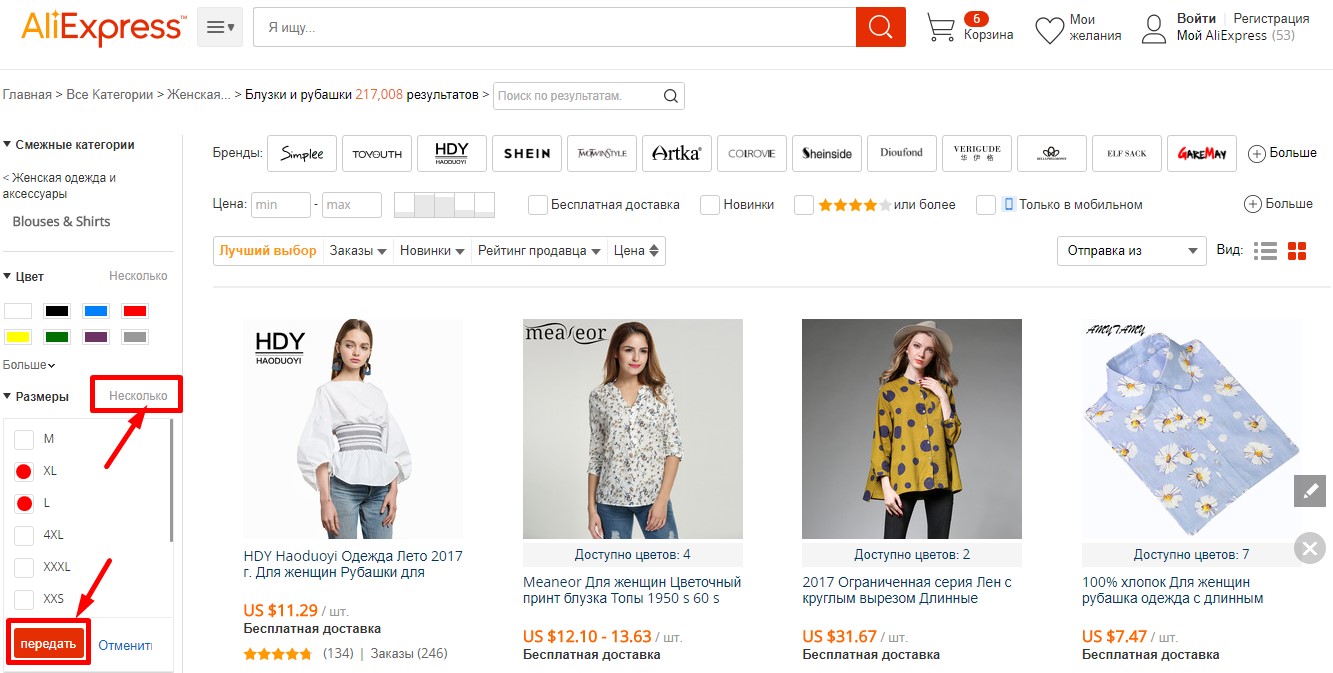The height and width of the screenshot is (673, 1333).
Task: Select the SHEIN brand logo
Action: click(x=527, y=154)
